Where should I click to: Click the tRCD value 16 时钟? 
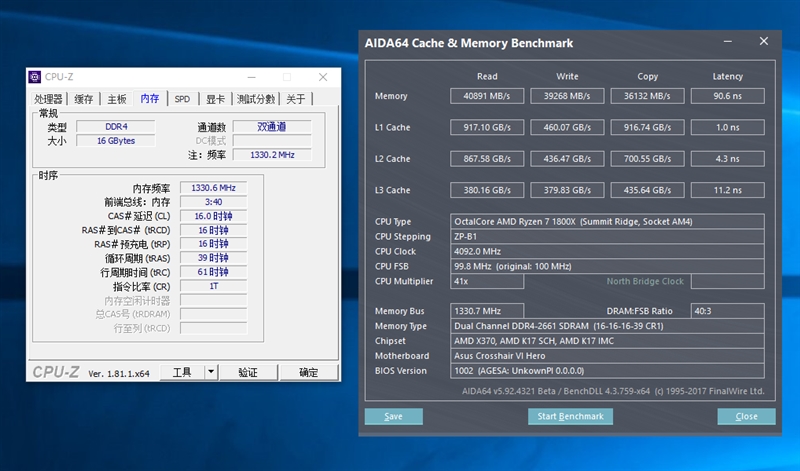[x=213, y=230]
